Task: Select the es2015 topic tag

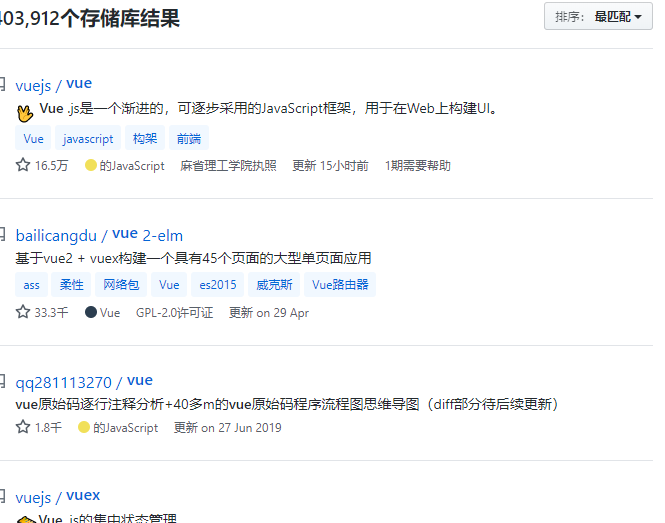Action: point(218,285)
